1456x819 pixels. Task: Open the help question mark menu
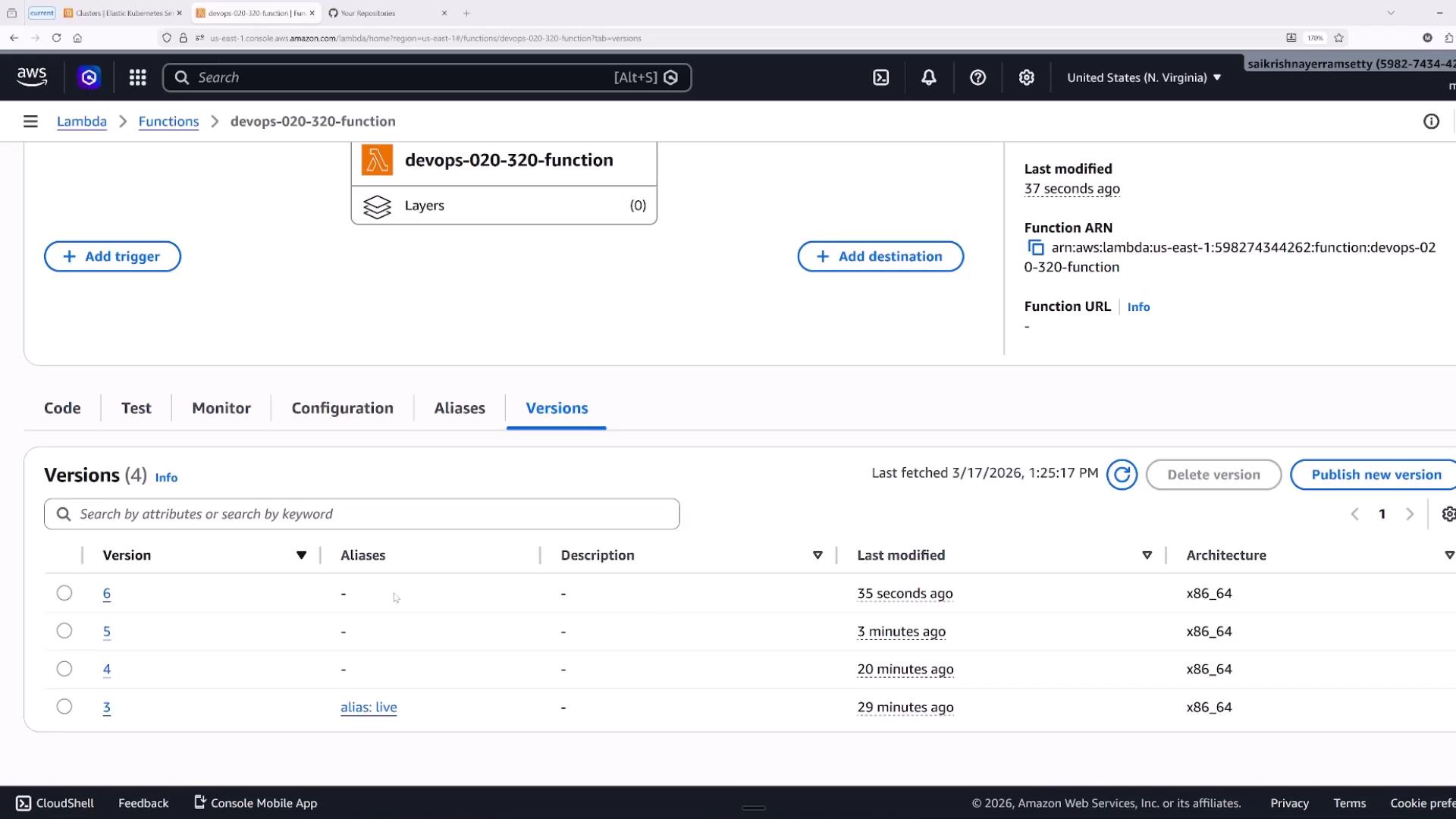point(977,77)
